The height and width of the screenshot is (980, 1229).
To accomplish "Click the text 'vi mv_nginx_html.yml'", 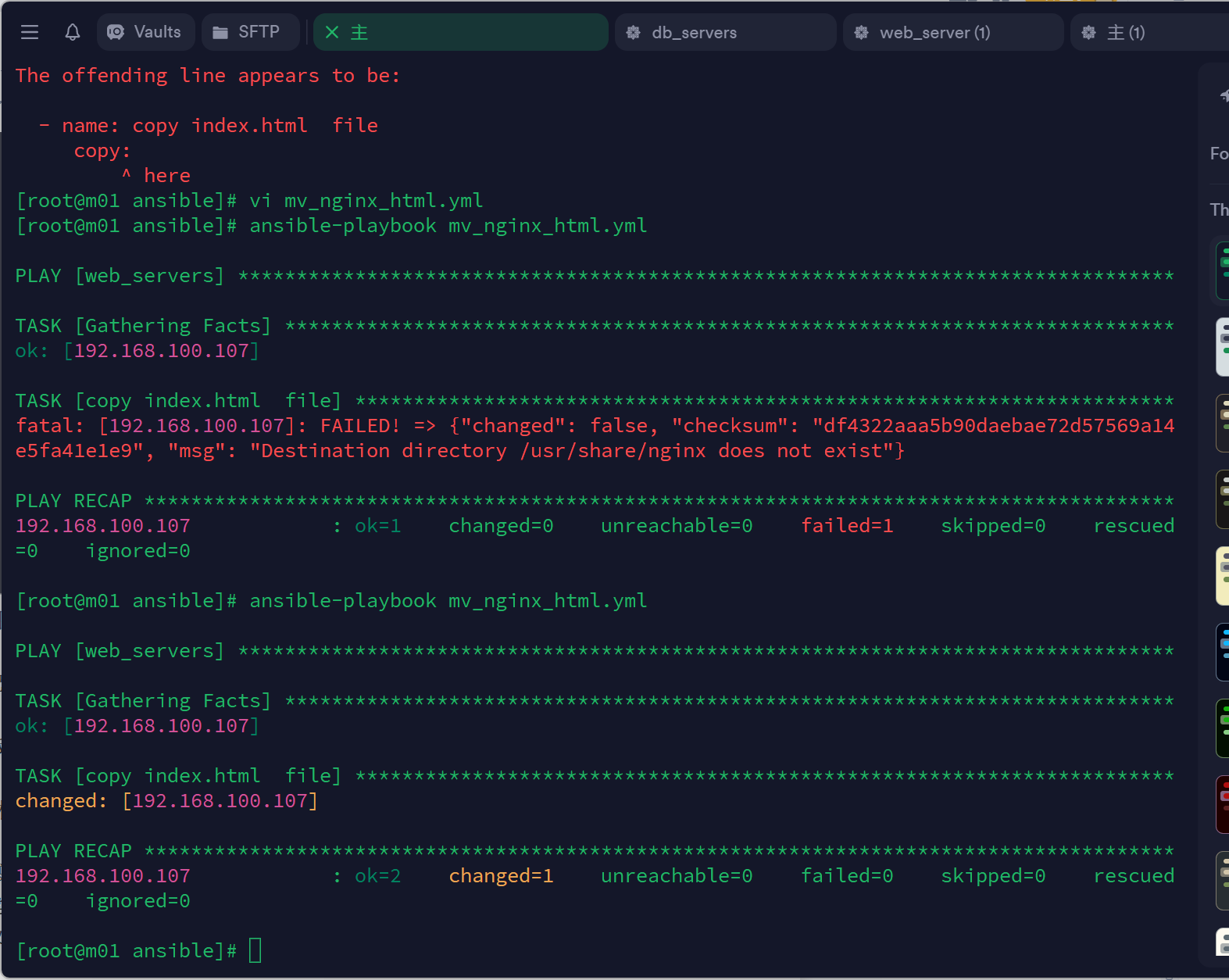I will click(x=366, y=201).
